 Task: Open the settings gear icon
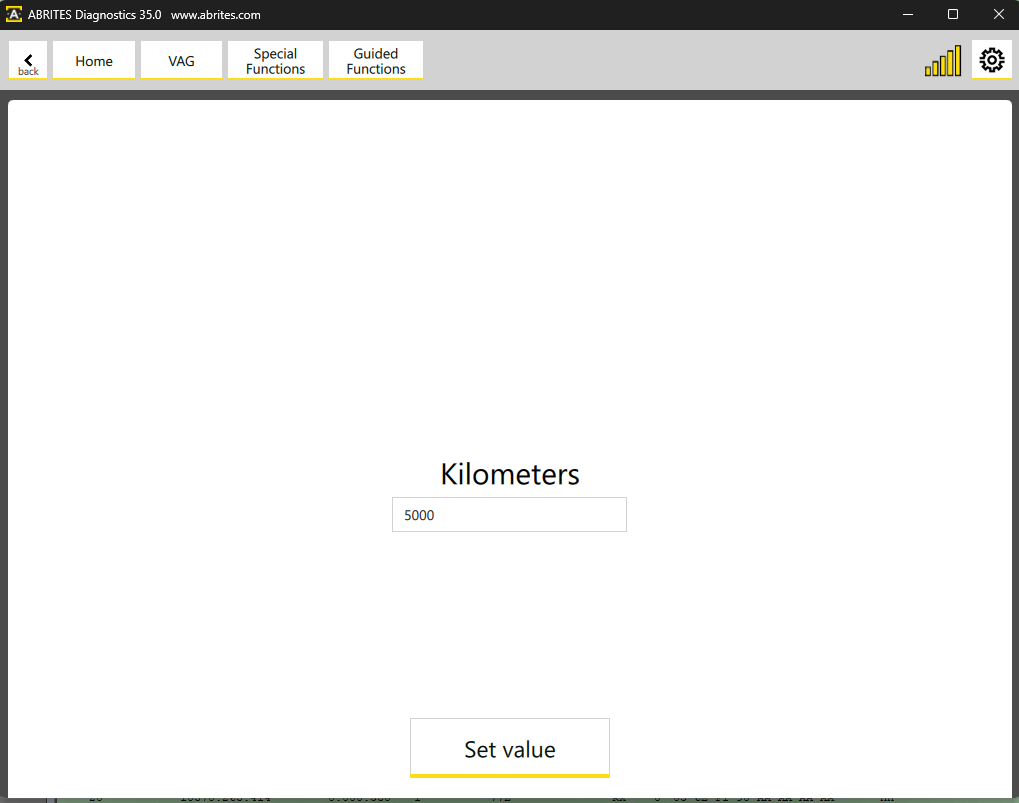click(x=992, y=60)
